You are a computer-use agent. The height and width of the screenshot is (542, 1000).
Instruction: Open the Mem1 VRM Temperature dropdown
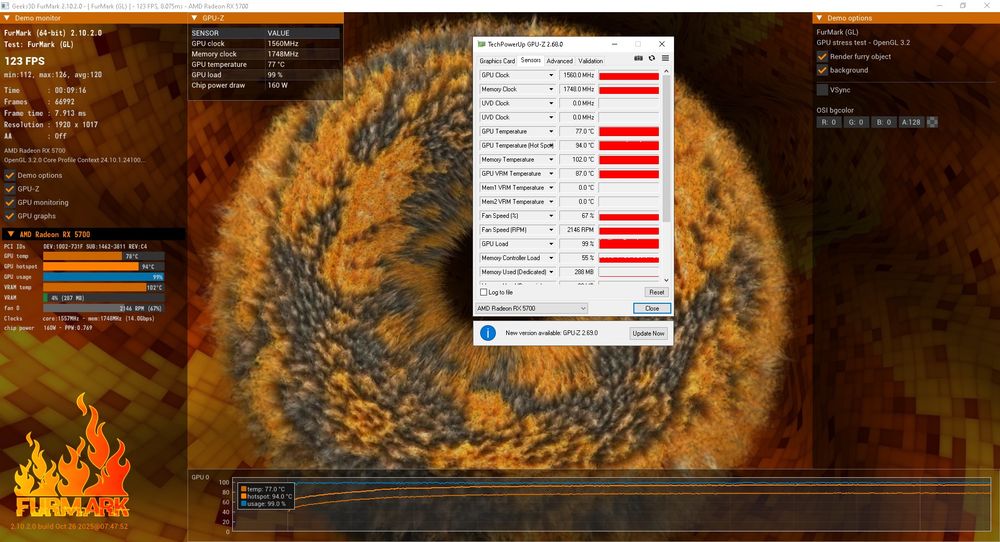(x=551, y=187)
